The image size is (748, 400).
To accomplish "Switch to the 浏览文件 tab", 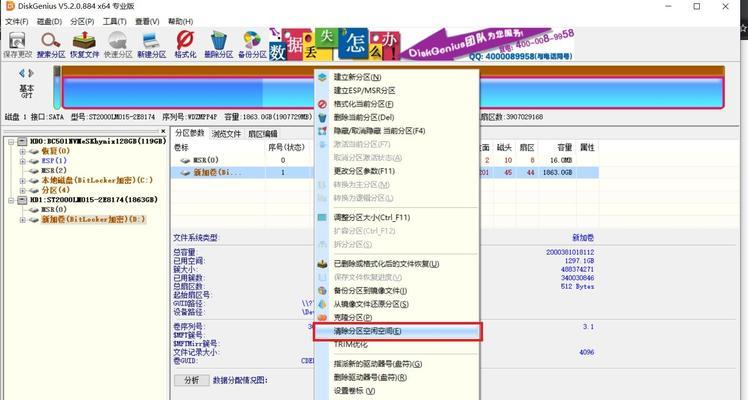I will (x=226, y=133).
